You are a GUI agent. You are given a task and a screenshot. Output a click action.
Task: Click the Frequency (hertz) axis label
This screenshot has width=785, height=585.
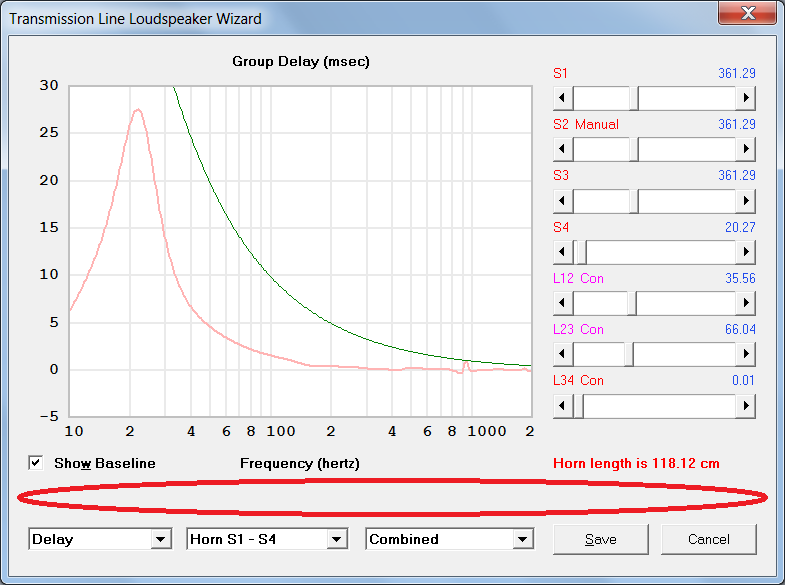300,463
